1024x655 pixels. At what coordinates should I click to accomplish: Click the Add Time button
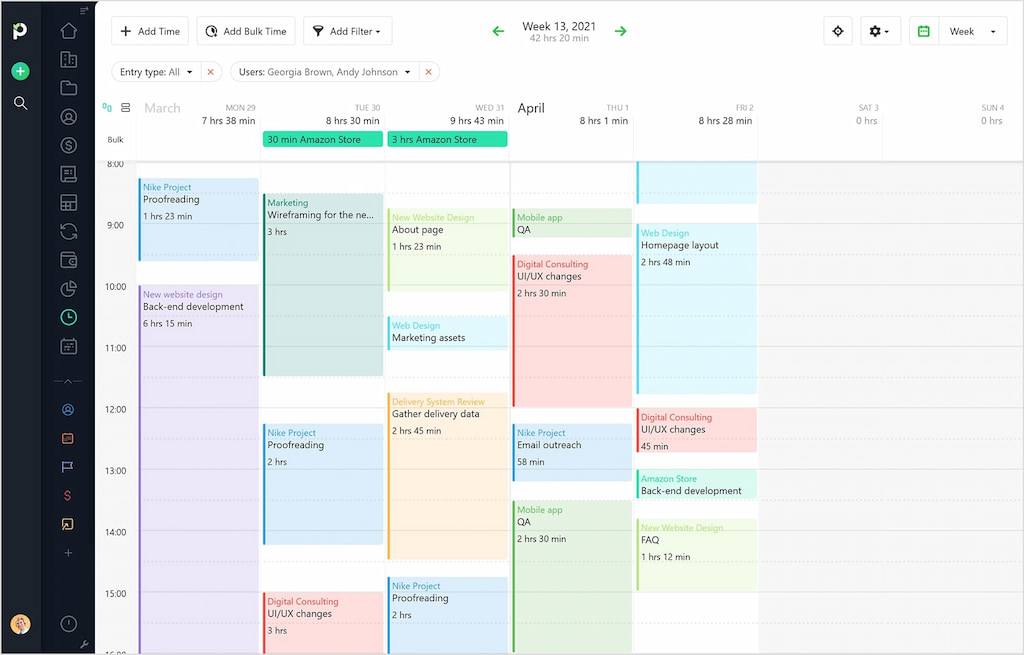(150, 31)
